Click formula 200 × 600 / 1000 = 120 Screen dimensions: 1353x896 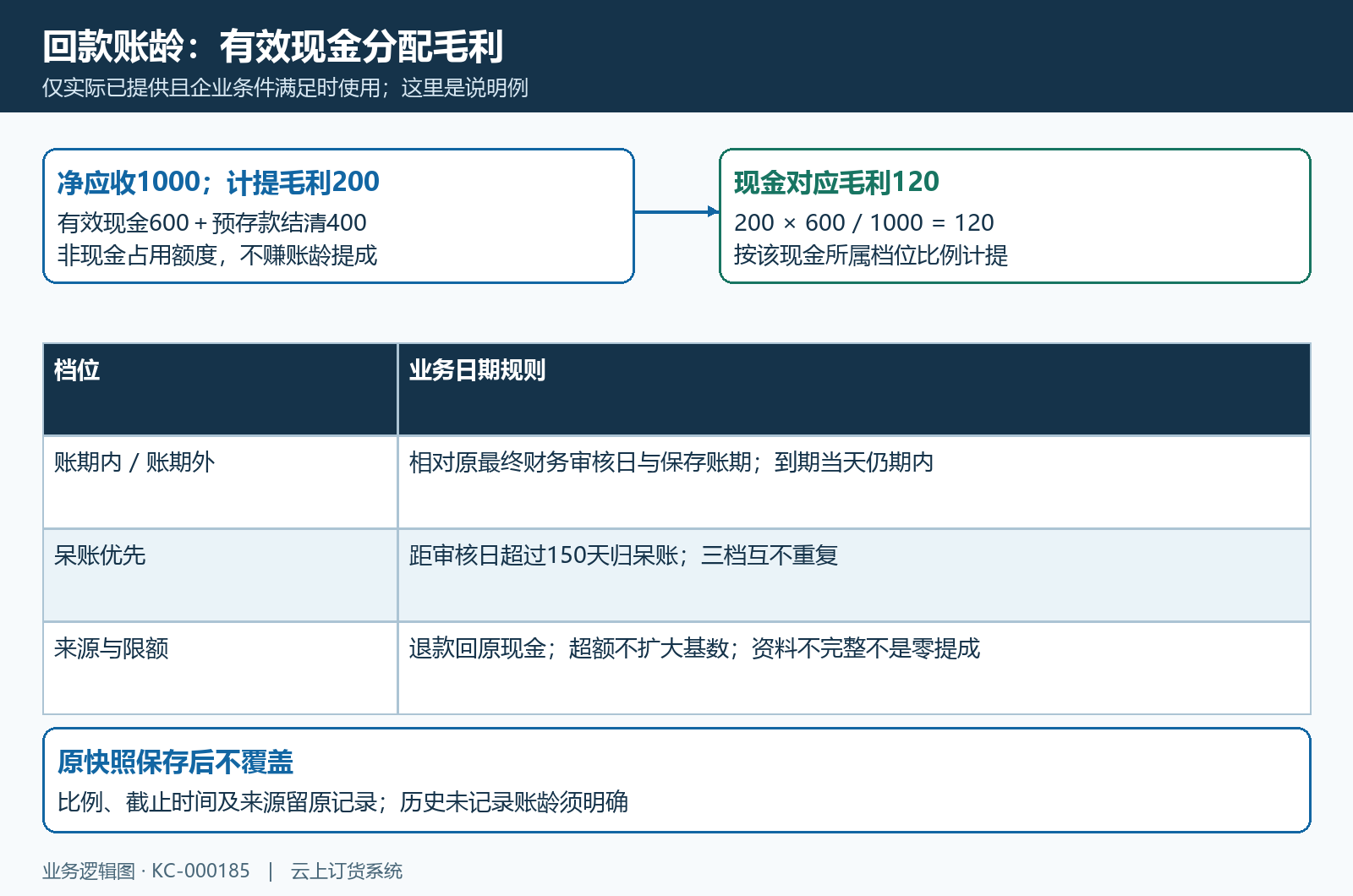(863, 223)
